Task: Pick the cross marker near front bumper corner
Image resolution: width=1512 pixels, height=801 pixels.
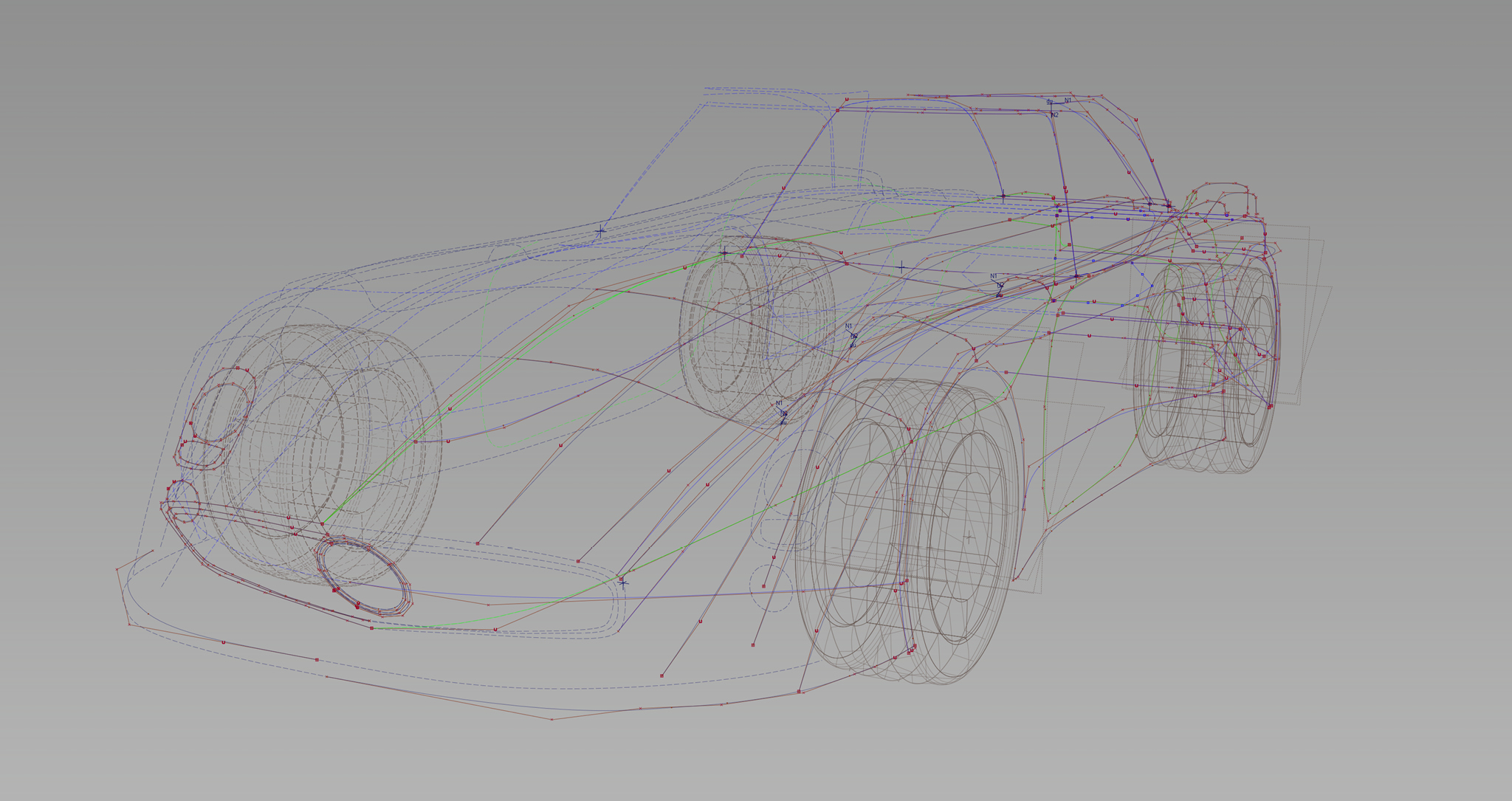Action: pyautogui.click(x=622, y=583)
